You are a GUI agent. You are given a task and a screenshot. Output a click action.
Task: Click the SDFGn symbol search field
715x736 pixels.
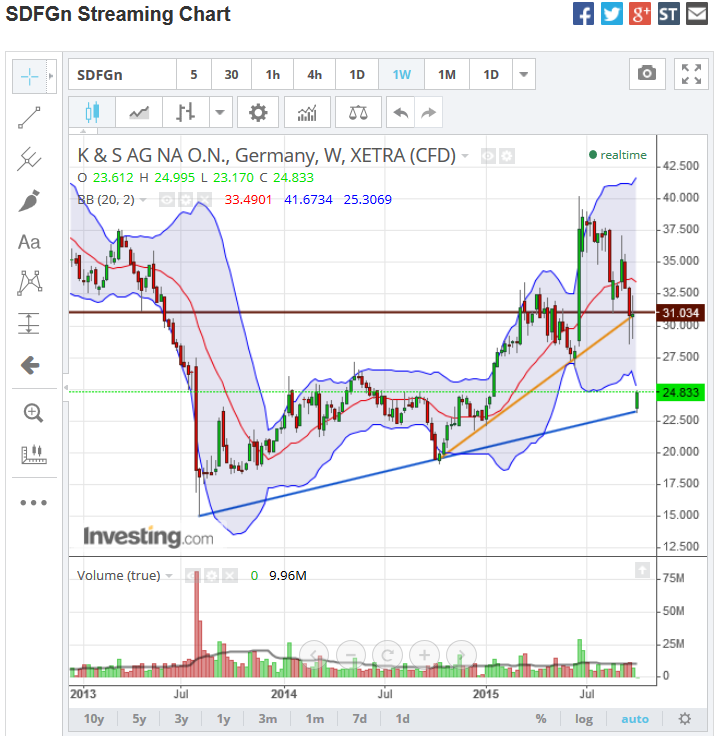tap(122, 74)
